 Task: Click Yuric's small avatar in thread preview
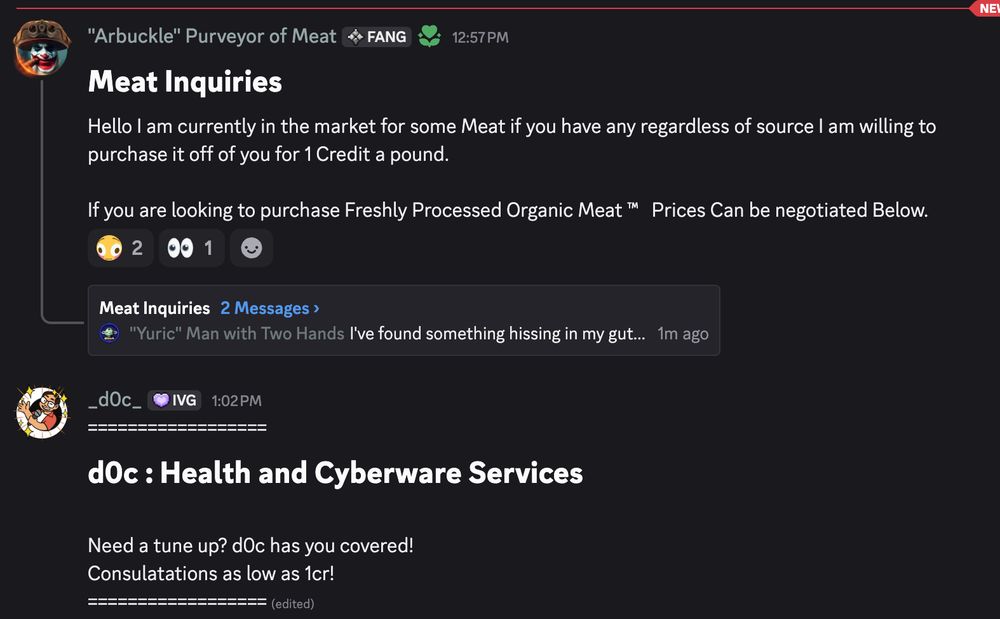tap(110, 334)
